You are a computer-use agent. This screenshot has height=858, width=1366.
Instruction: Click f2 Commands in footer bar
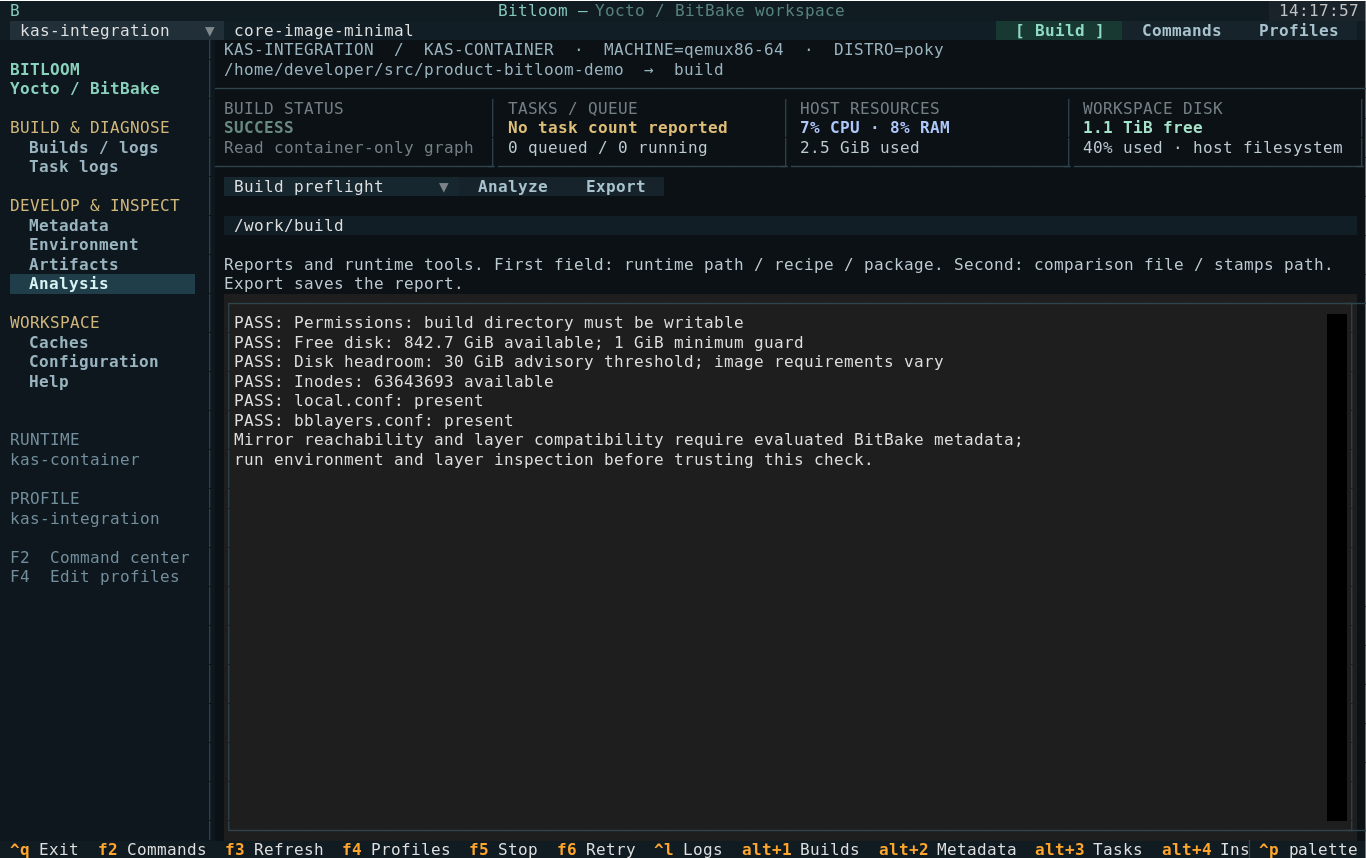(152, 849)
